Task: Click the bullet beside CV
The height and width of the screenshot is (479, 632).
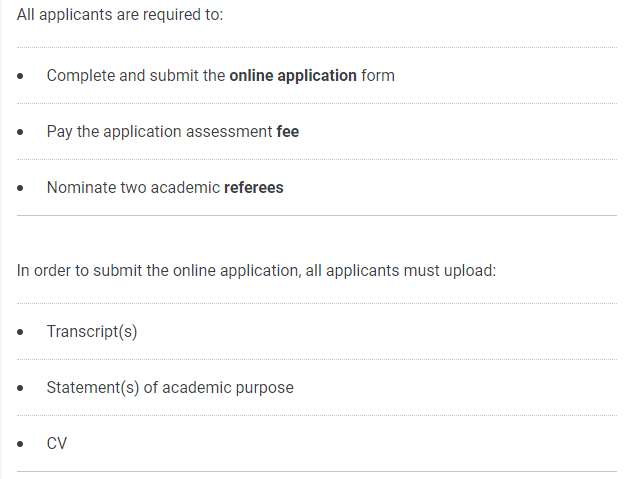Action: (x=20, y=444)
